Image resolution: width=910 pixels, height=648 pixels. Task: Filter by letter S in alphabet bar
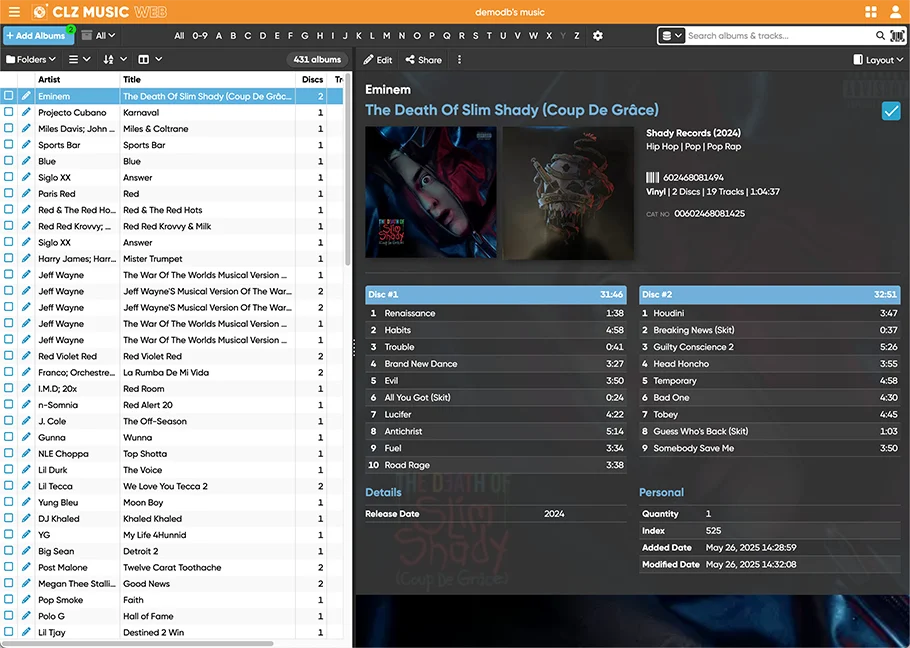475,35
